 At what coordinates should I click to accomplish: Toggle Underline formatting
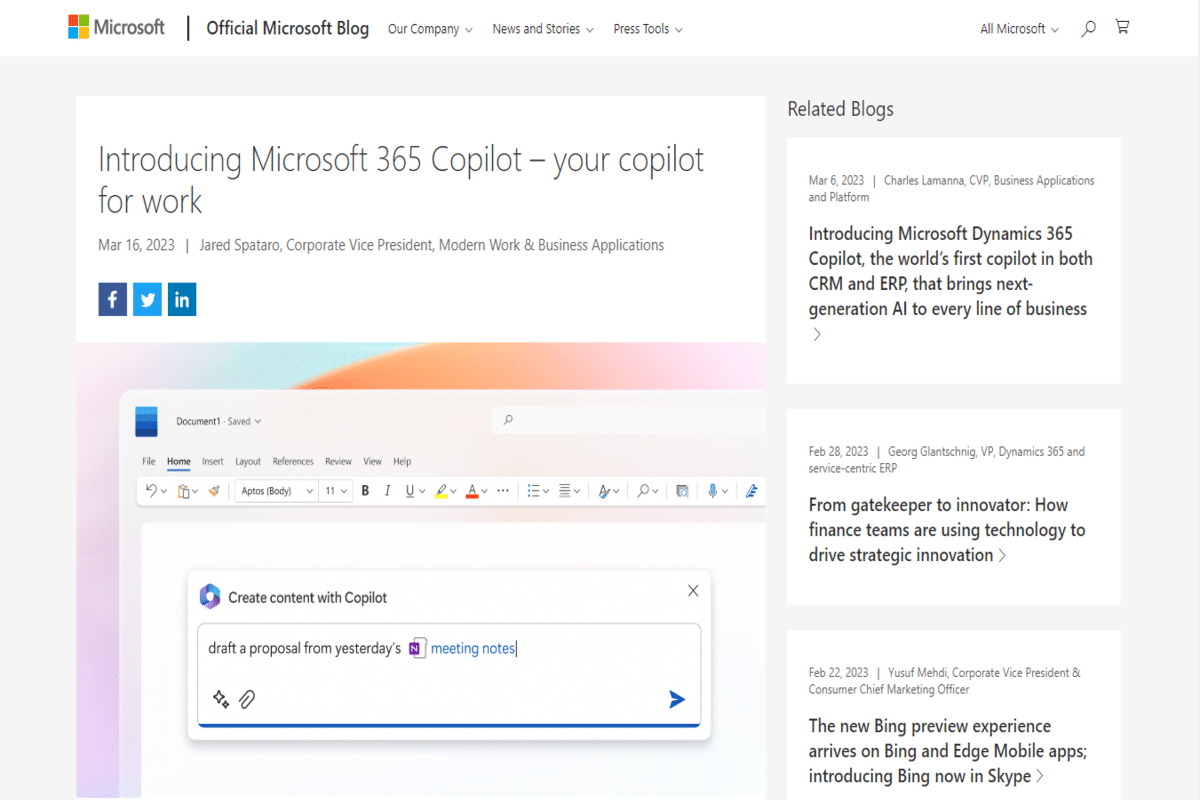pyautogui.click(x=411, y=490)
